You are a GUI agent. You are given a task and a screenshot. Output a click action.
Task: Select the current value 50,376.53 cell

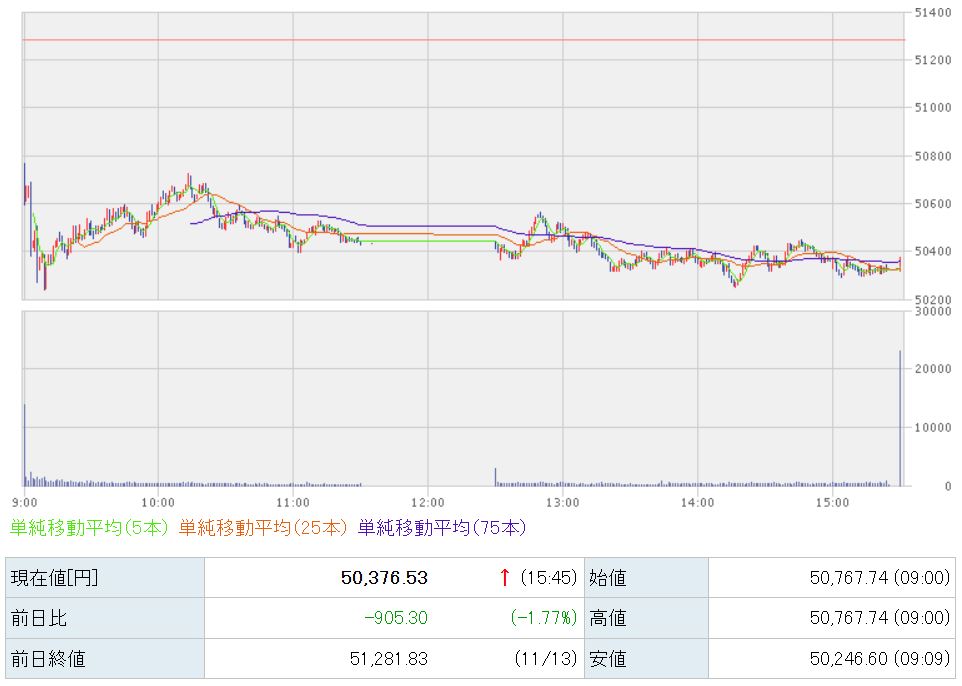click(384, 578)
